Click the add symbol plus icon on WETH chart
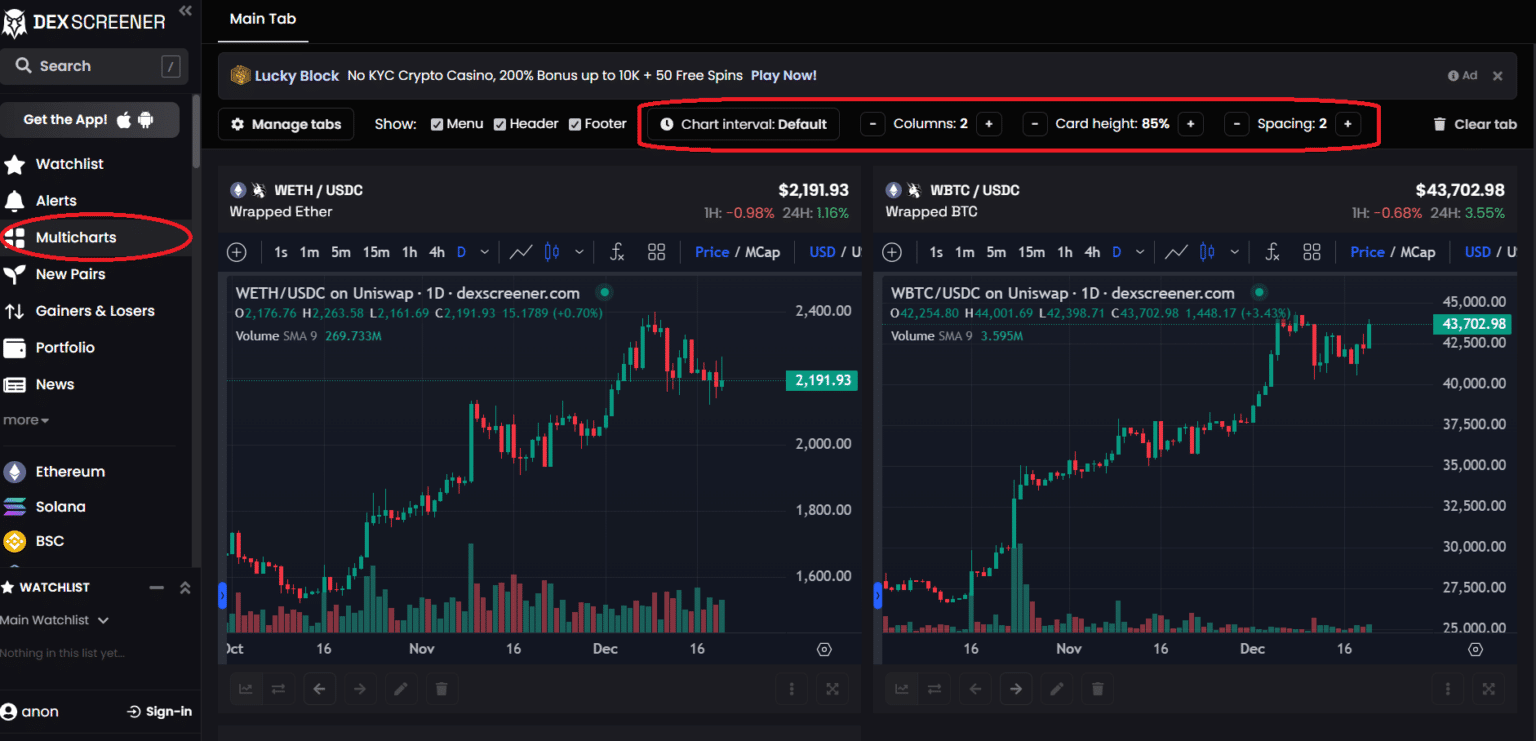This screenshot has width=1536, height=741. [x=236, y=252]
